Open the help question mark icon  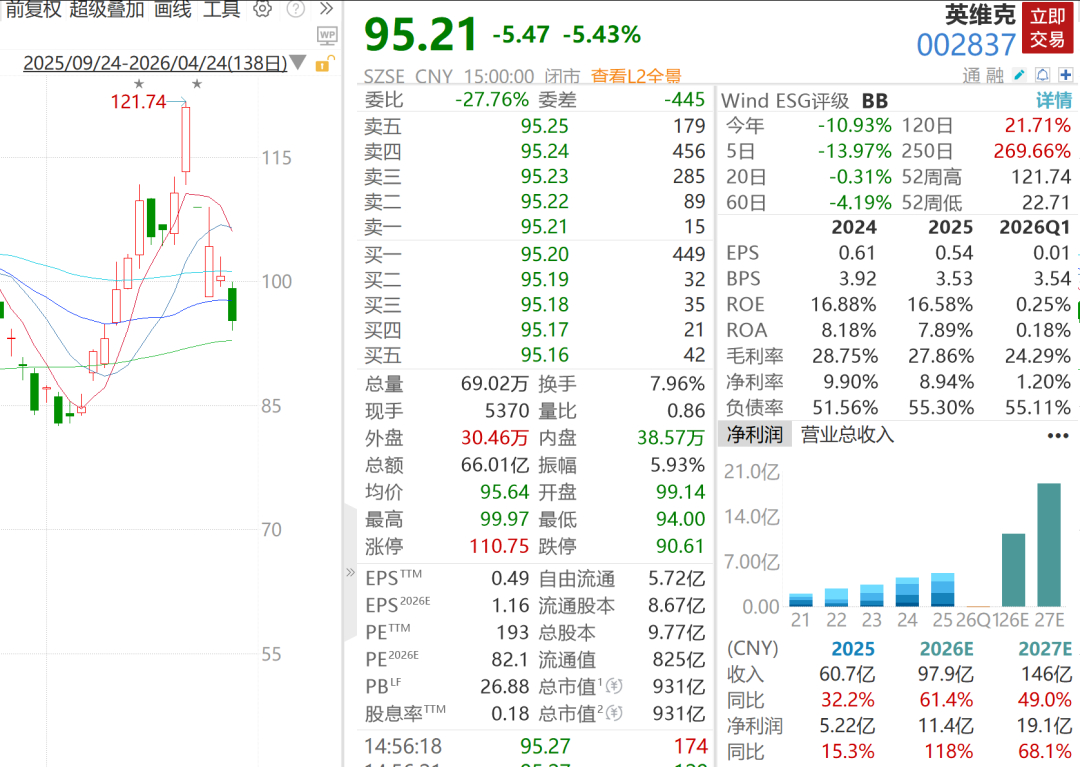[296, 9]
